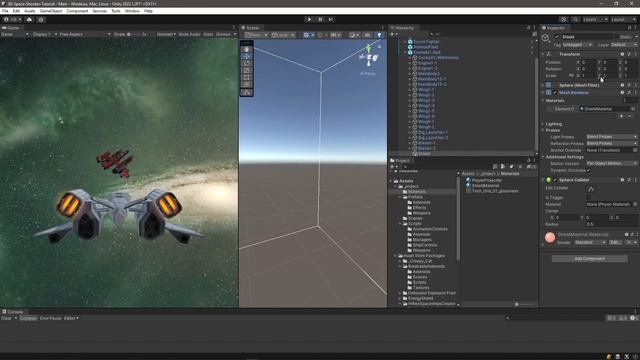This screenshot has width=640, height=360.
Task: Disable the Mesh Renderer component checkbox
Action: click(555, 93)
